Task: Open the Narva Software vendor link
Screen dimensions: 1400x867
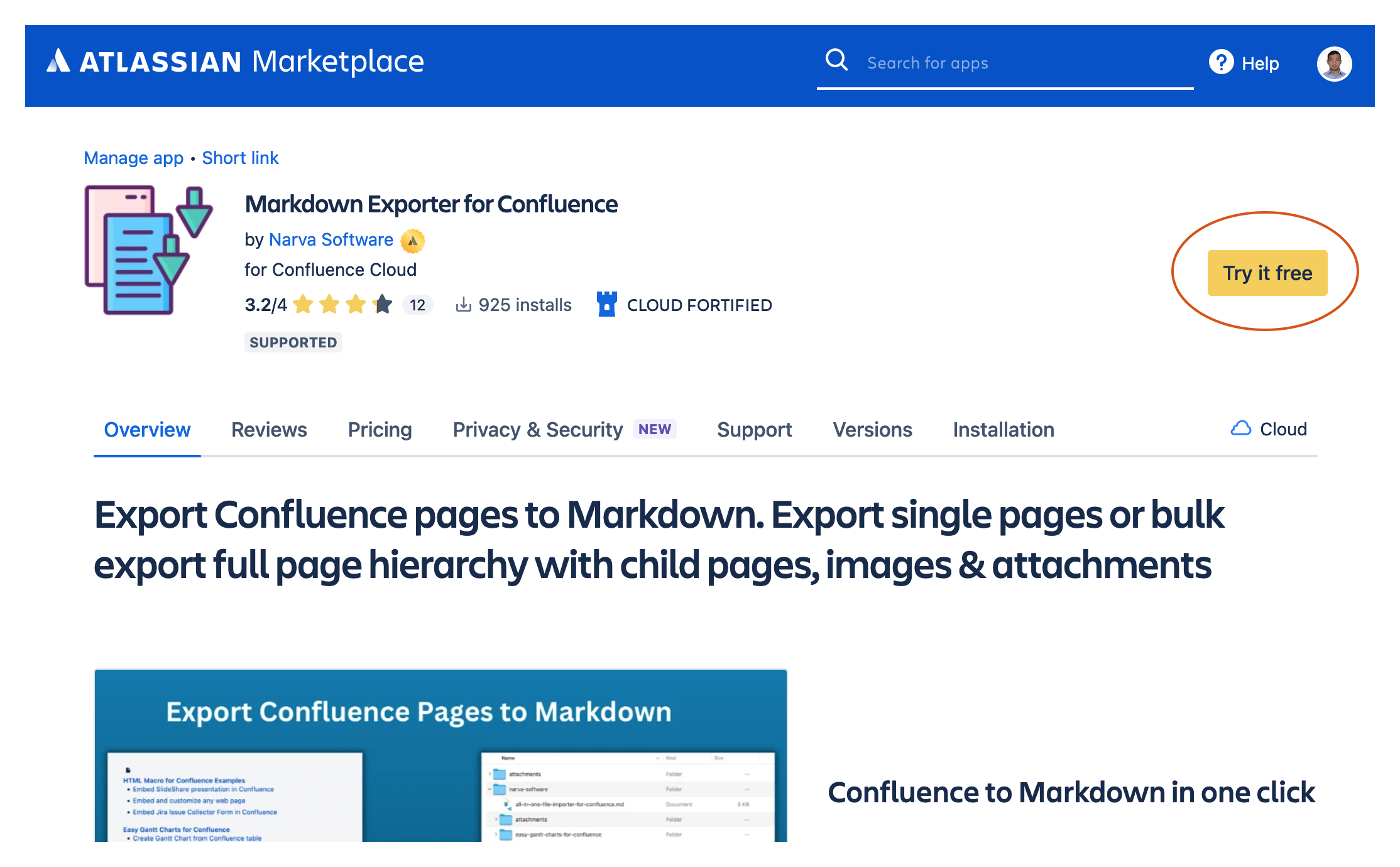Action: (x=331, y=240)
